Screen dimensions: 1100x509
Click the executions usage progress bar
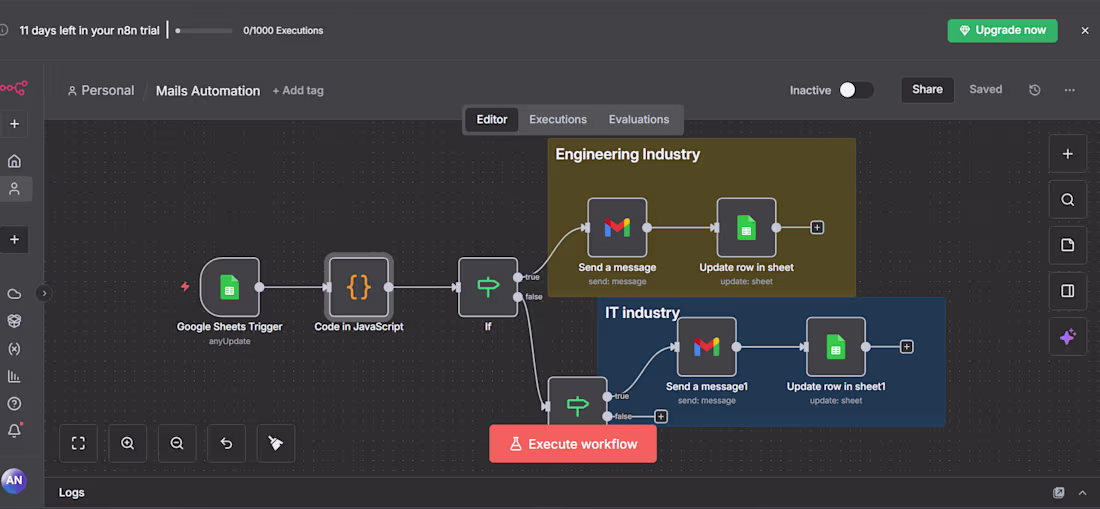tap(204, 31)
